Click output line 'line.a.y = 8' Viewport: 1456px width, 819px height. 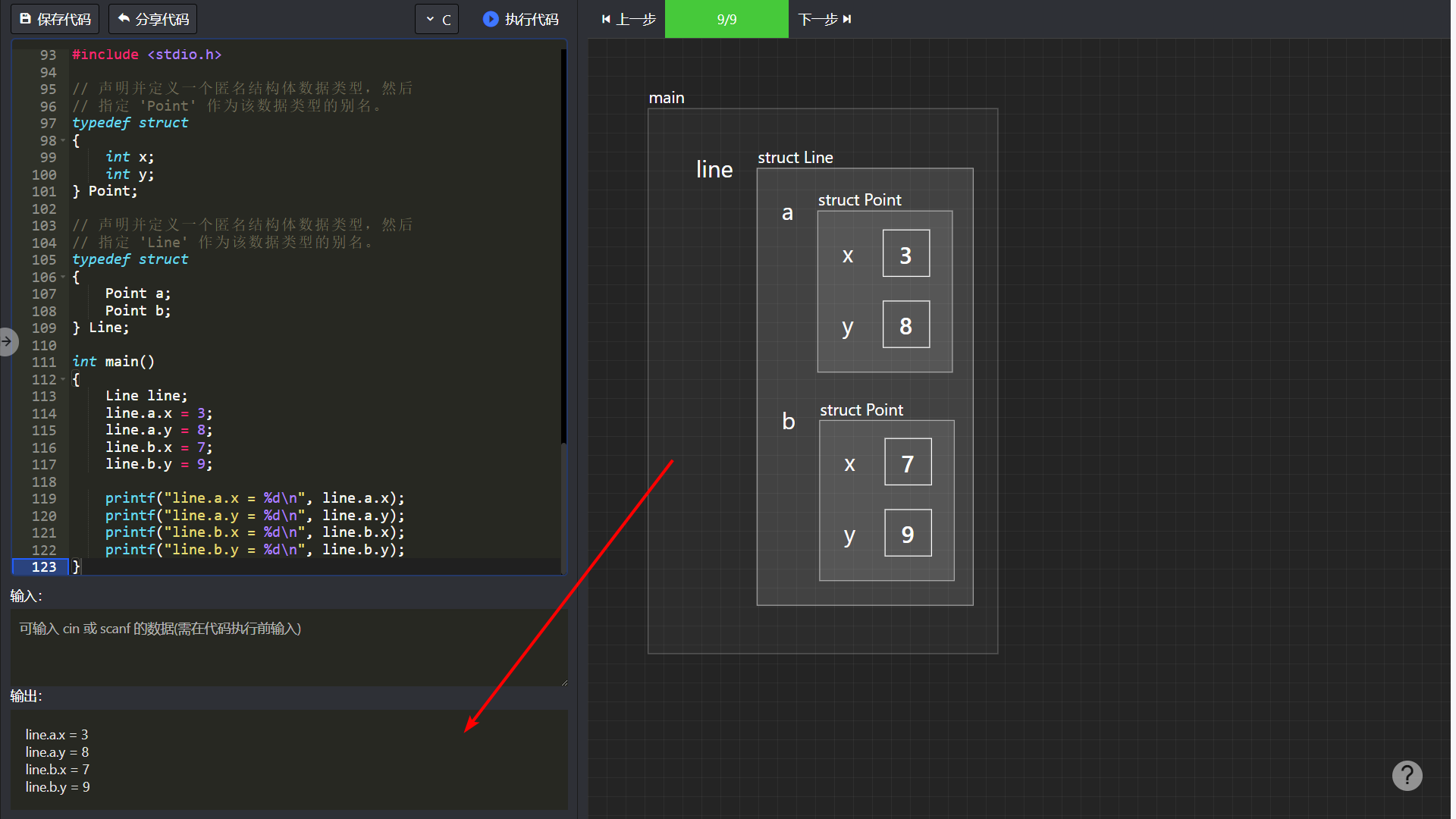pyautogui.click(x=57, y=752)
